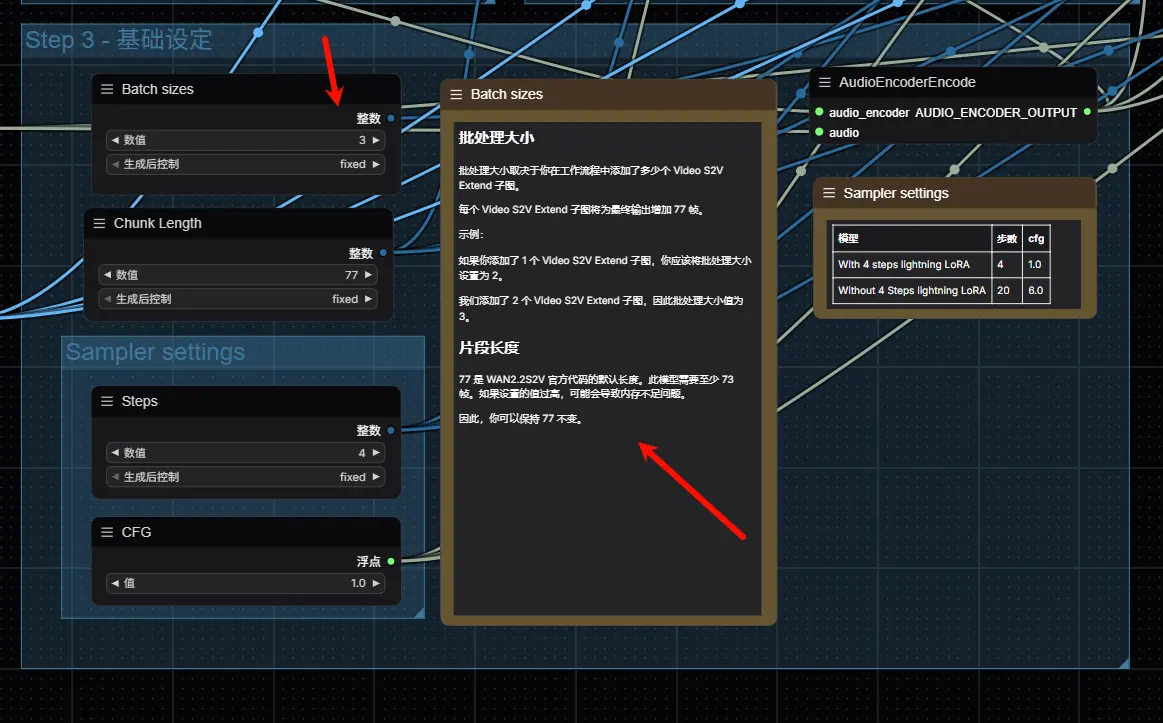Select the Step 3 - 基础设定 group title
This screenshot has width=1163, height=723.
pos(120,40)
